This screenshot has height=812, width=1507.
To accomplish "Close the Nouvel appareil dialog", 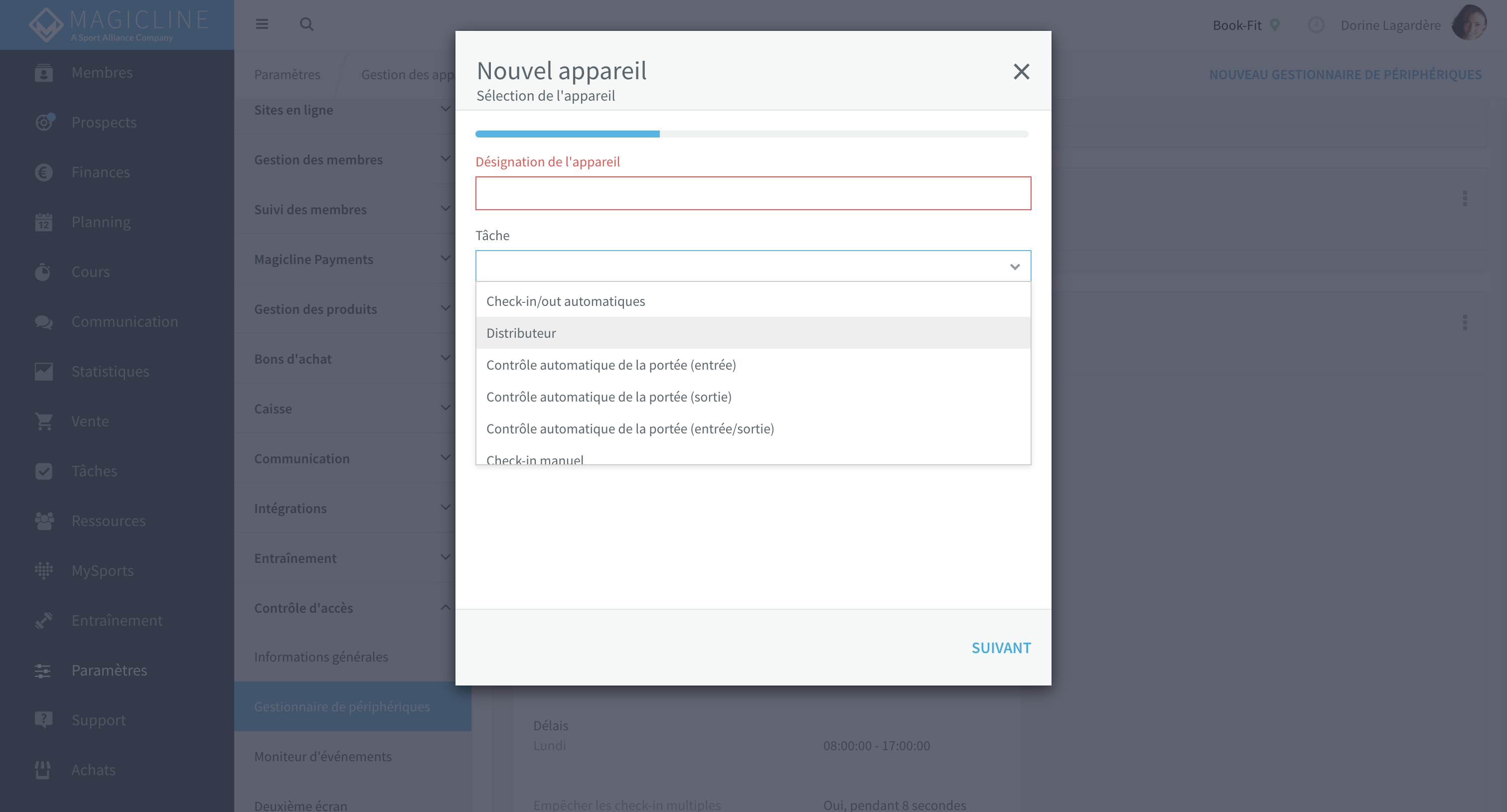I will (1021, 71).
